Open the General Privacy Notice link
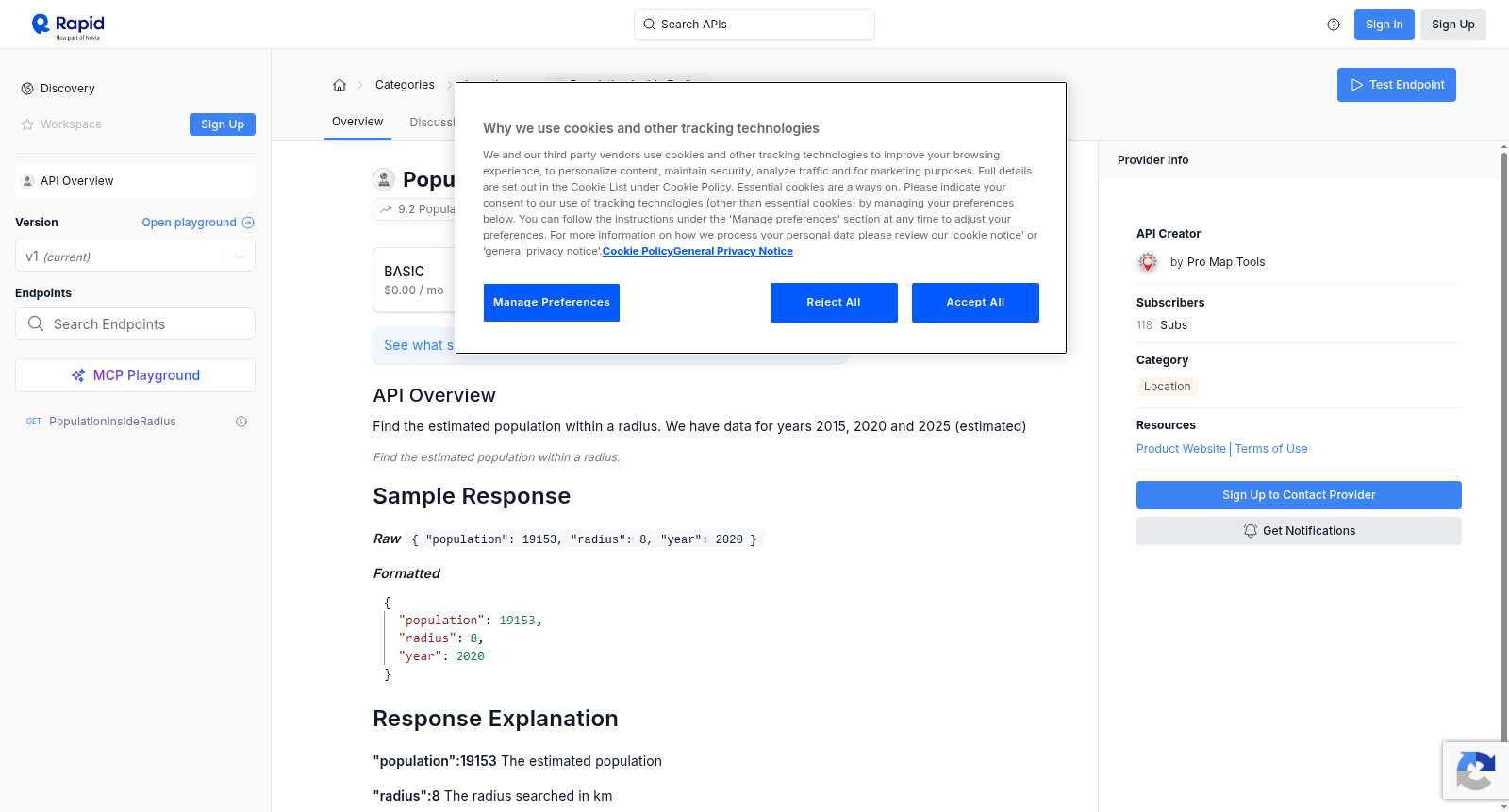Image resolution: width=1509 pixels, height=812 pixels. point(733,251)
